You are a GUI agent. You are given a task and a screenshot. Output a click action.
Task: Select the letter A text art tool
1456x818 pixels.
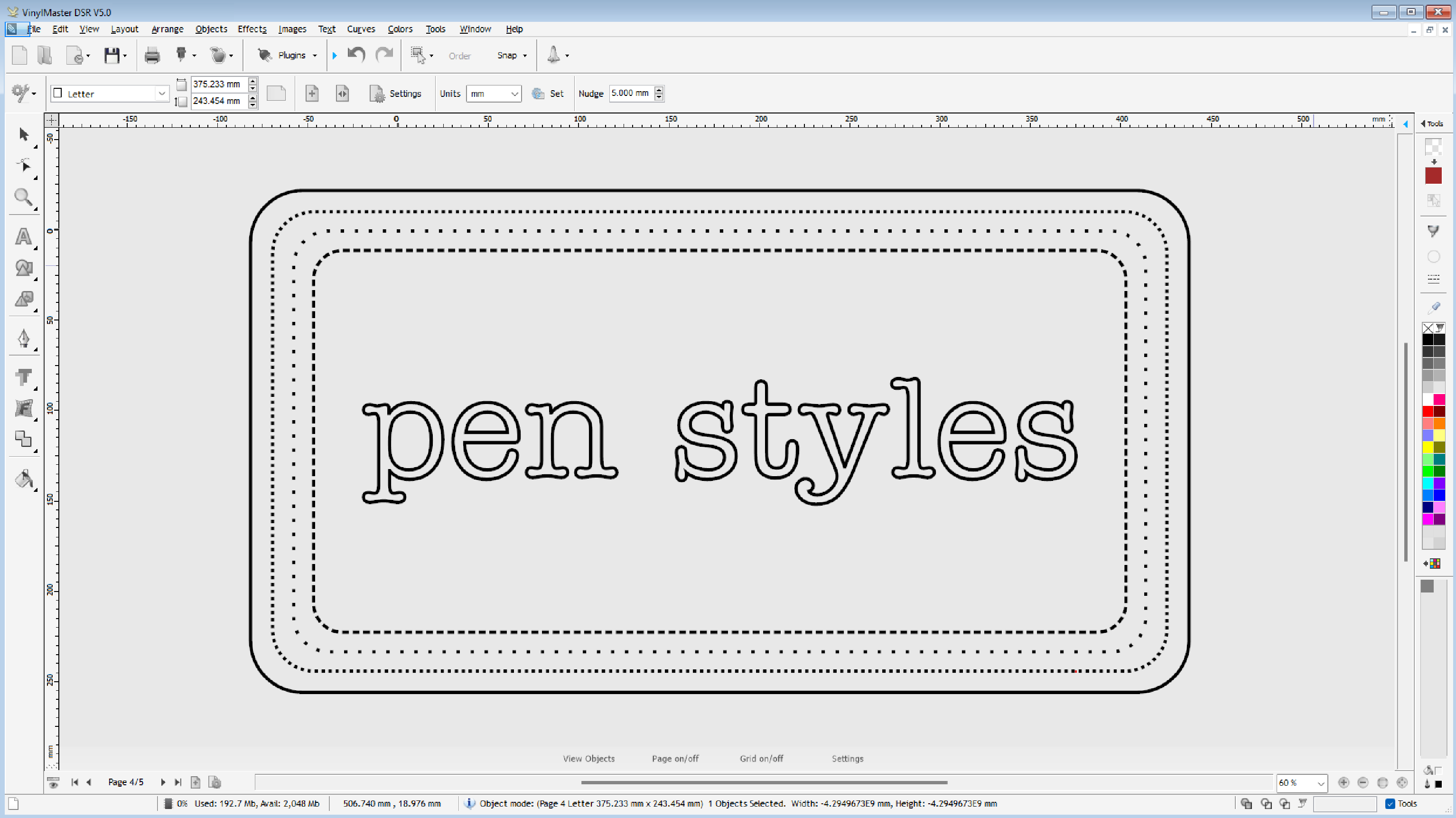tap(23, 236)
